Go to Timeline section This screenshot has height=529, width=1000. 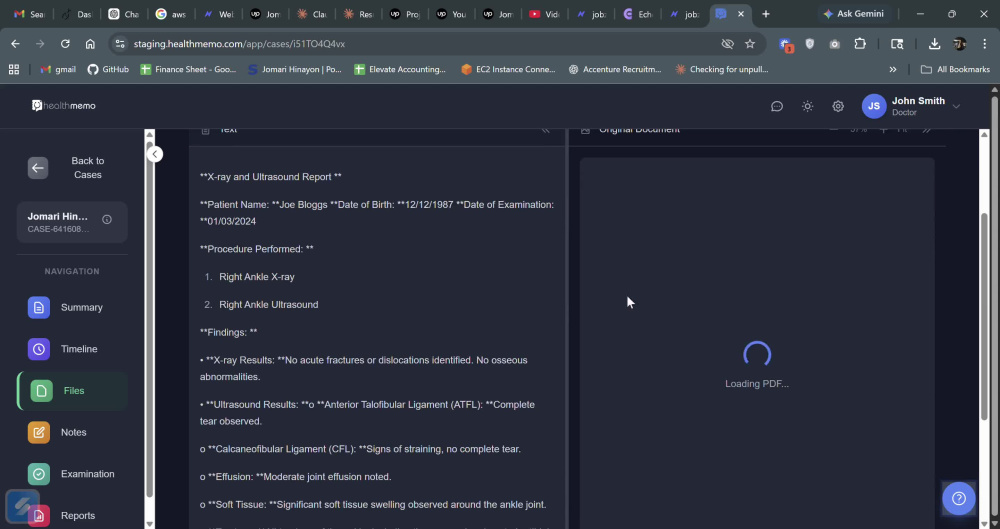point(72,349)
